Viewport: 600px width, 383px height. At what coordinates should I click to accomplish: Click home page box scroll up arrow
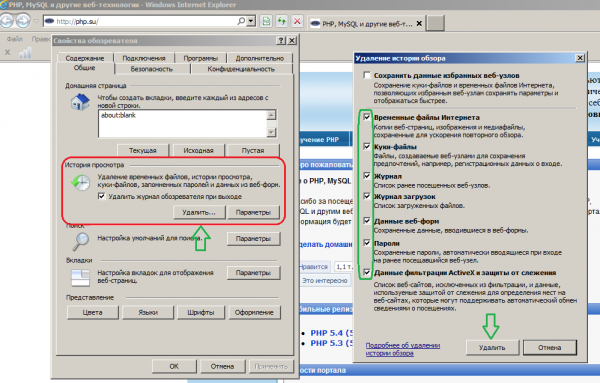(x=271, y=115)
